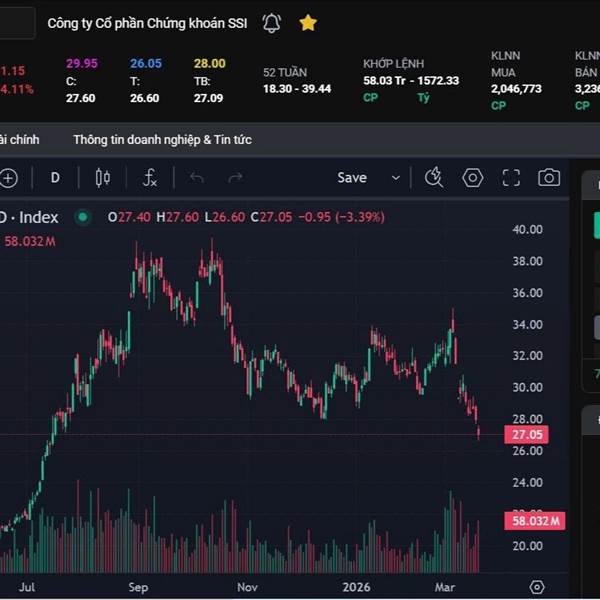This screenshot has height=600, width=600.
Task: Click the Save chart layout button
Action: pyautogui.click(x=352, y=178)
